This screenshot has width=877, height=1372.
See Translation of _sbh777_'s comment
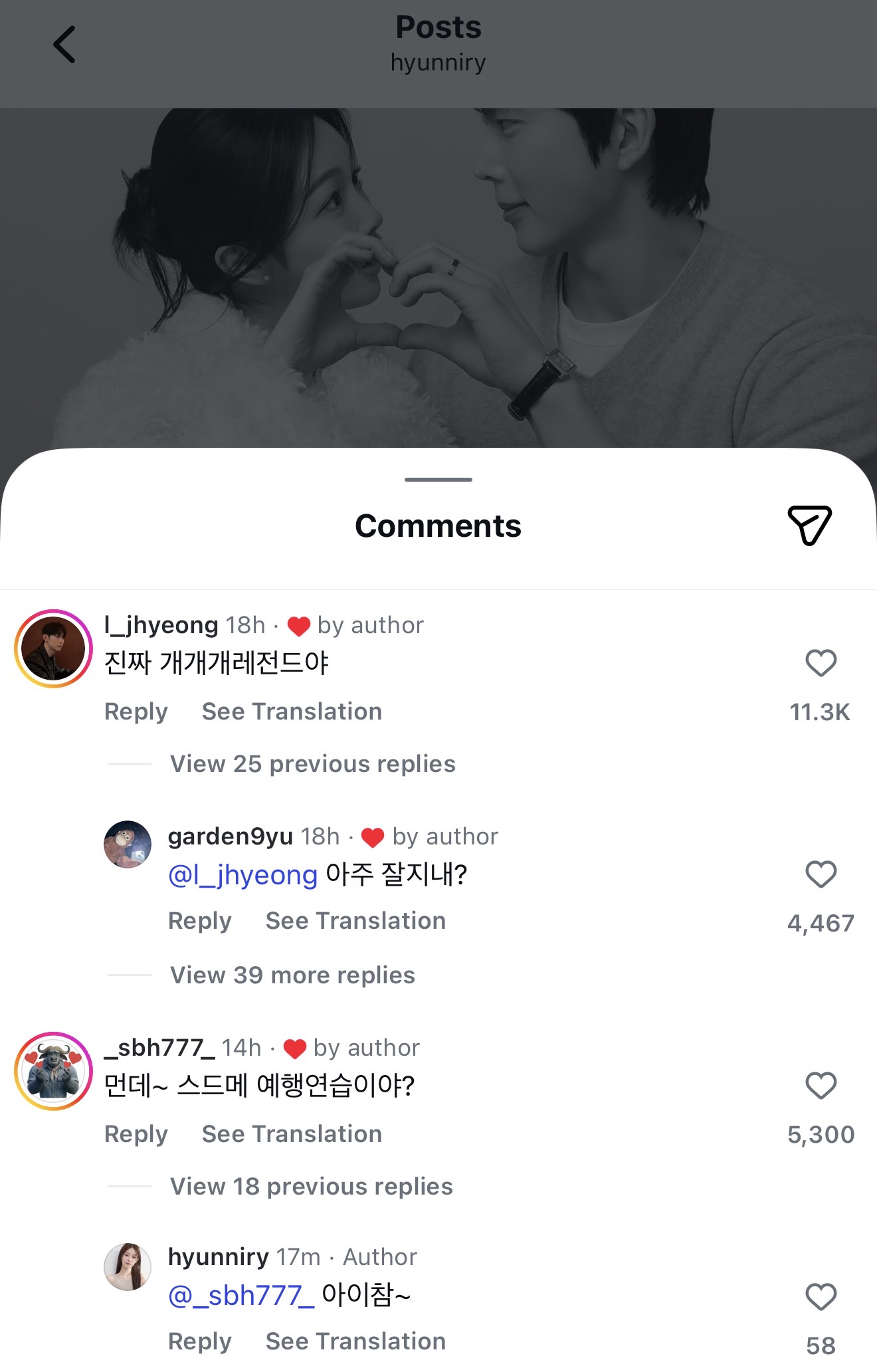[x=292, y=1134]
